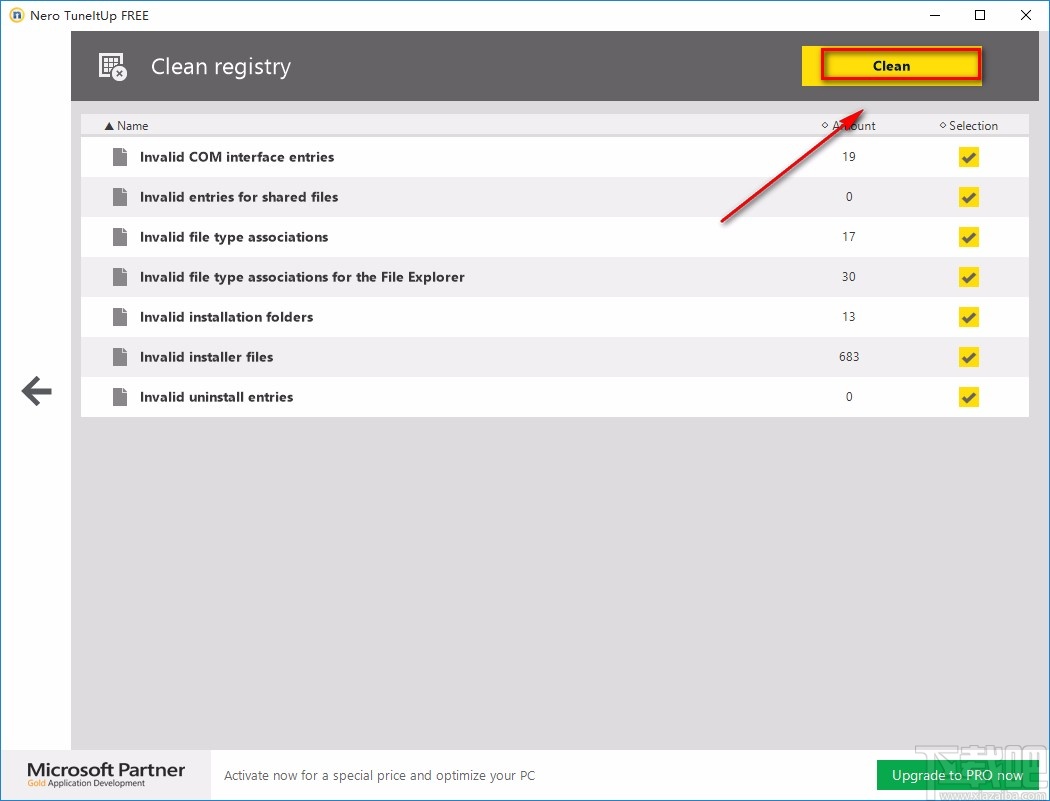Maximize the Nero TuneItUp window
Image resolution: width=1050 pixels, height=801 pixels.
click(980, 15)
